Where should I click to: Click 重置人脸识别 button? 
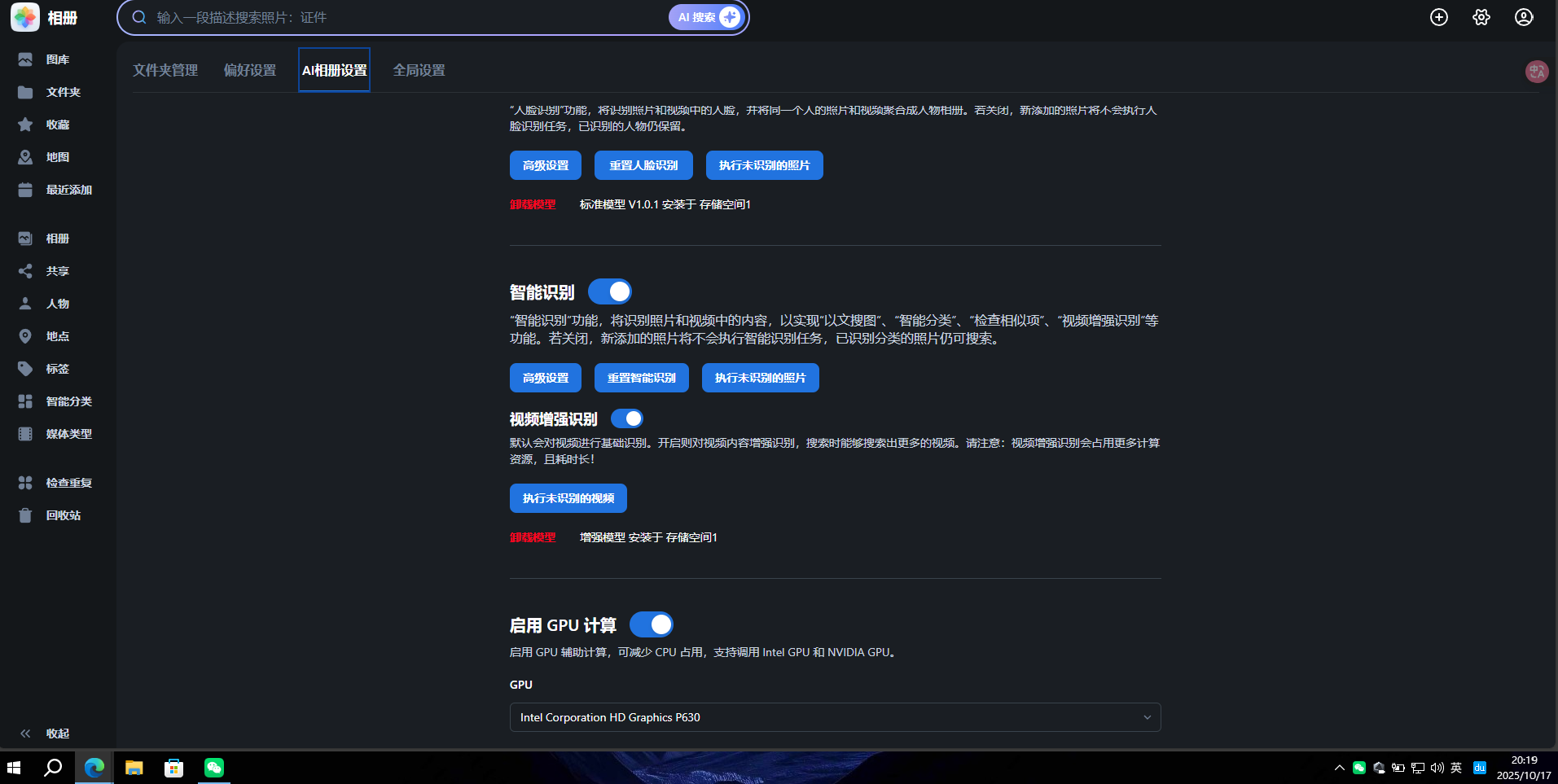click(x=643, y=165)
